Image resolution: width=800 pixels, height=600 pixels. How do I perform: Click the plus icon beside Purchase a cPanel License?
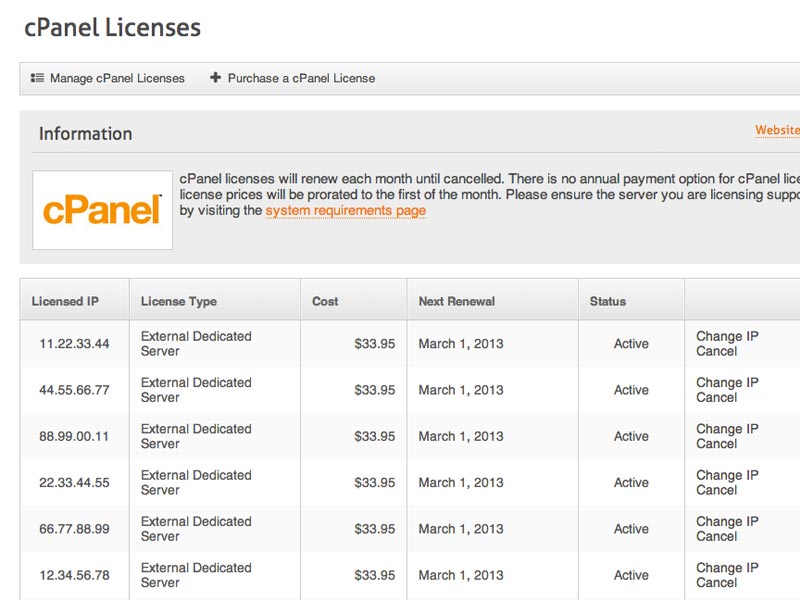pyautogui.click(x=216, y=78)
